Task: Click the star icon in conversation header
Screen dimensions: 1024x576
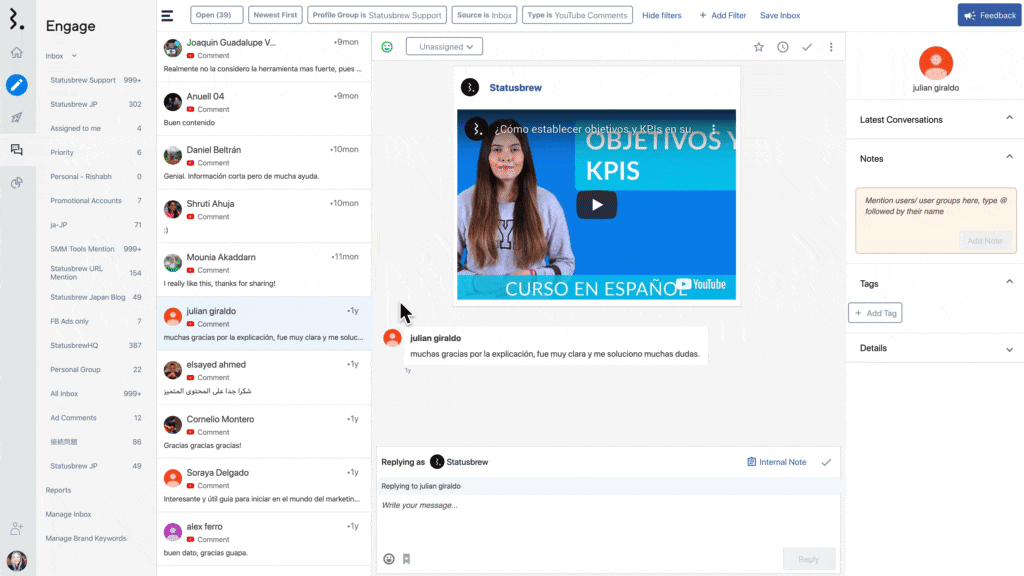Action: click(x=758, y=47)
